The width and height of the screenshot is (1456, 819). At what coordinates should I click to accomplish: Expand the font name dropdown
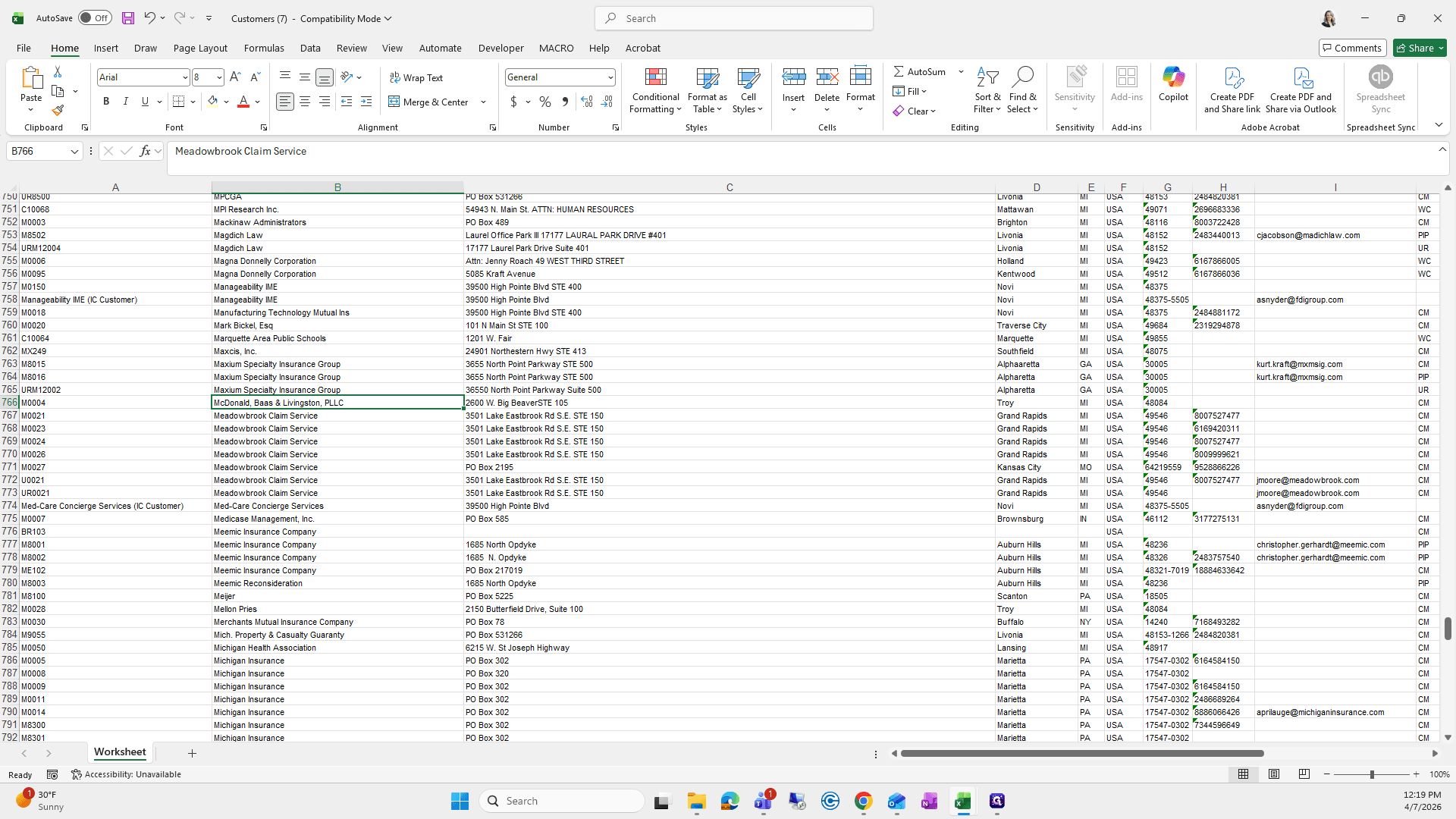(x=184, y=77)
